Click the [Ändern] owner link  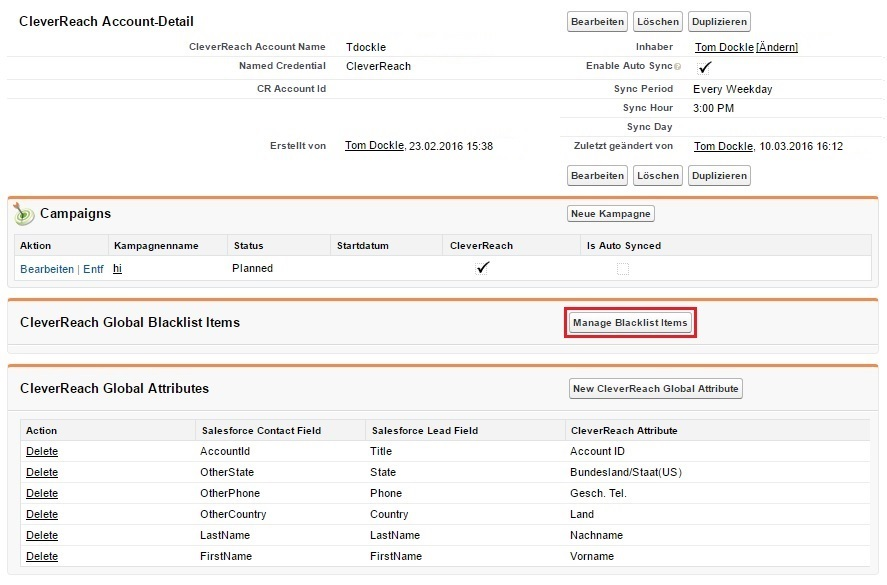pyautogui.click(x=777, y=47)
